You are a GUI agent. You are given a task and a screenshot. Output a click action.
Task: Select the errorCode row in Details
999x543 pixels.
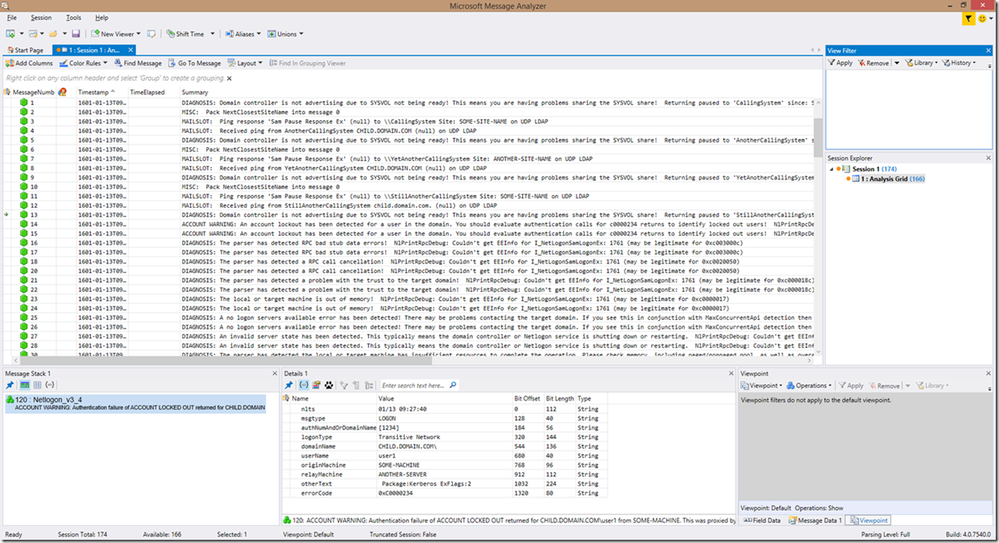pos(445,493)
